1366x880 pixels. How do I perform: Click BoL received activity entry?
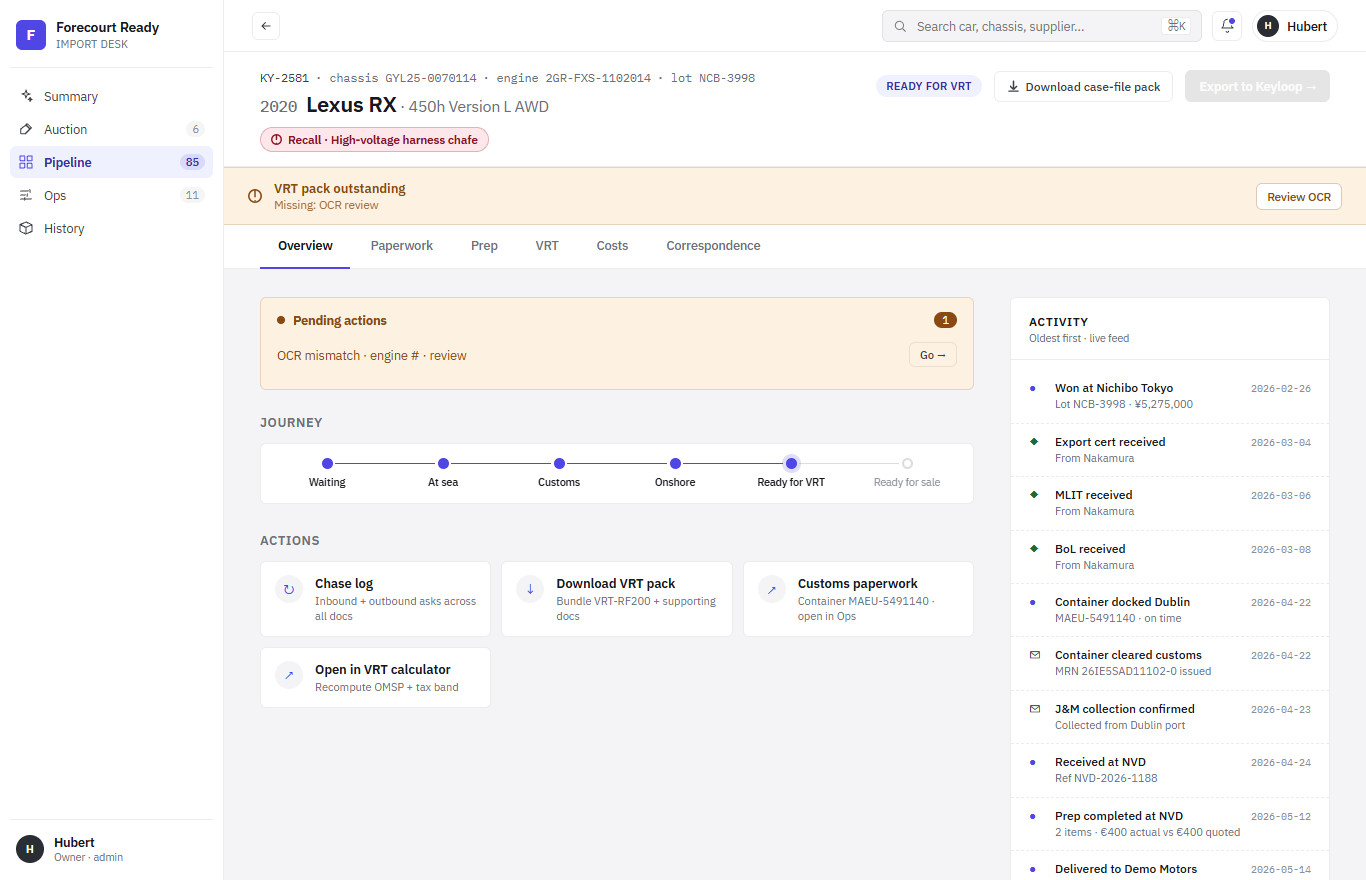[1170, 556]
